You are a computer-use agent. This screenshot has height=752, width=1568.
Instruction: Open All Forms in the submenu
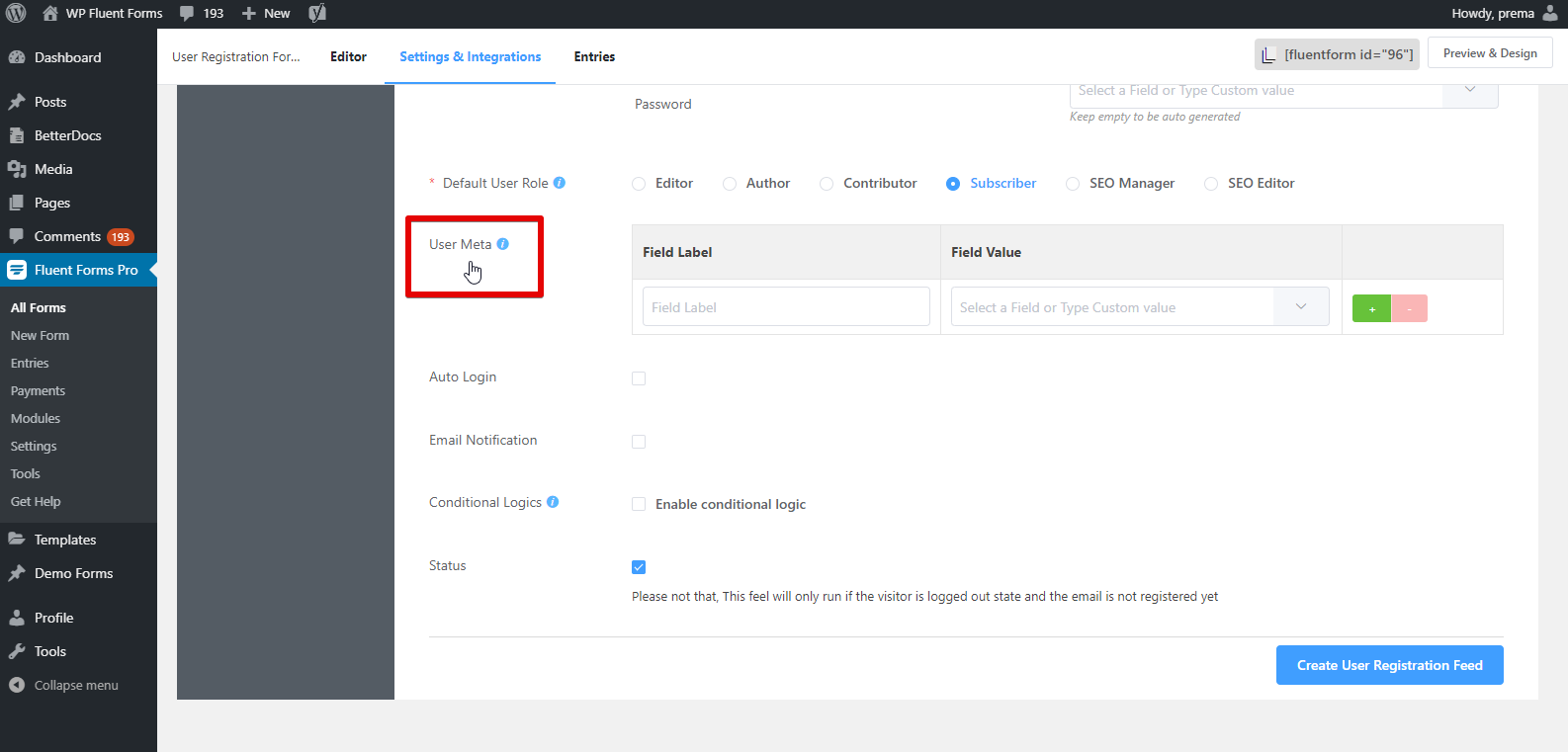tap(39, 307)
